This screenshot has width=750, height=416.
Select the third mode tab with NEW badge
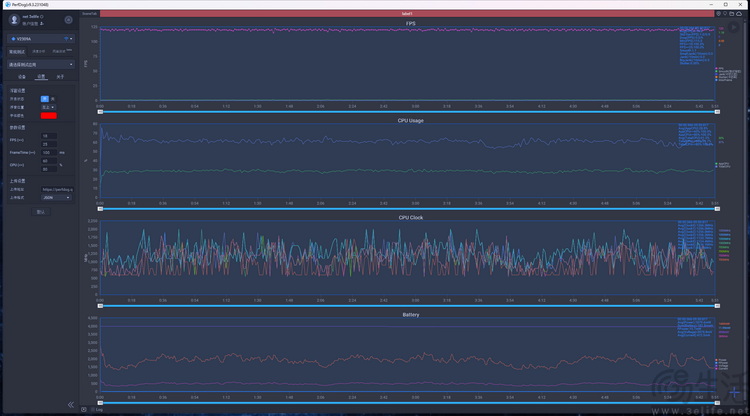click(x=61, y=51)
